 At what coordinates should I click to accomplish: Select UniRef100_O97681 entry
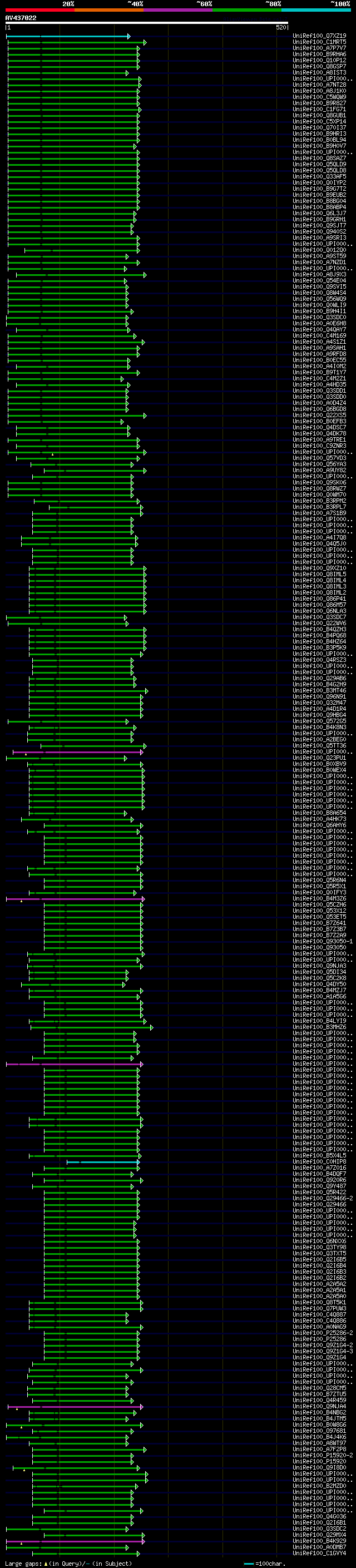(x=319, y=1432)
